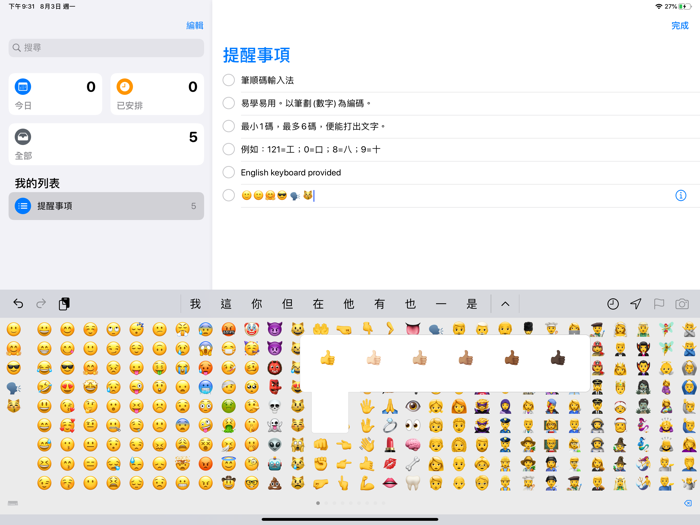The image size is (700, 525).
Task: Pick lightest skin tone thumbs up
Action: click(x=374, y=358)
